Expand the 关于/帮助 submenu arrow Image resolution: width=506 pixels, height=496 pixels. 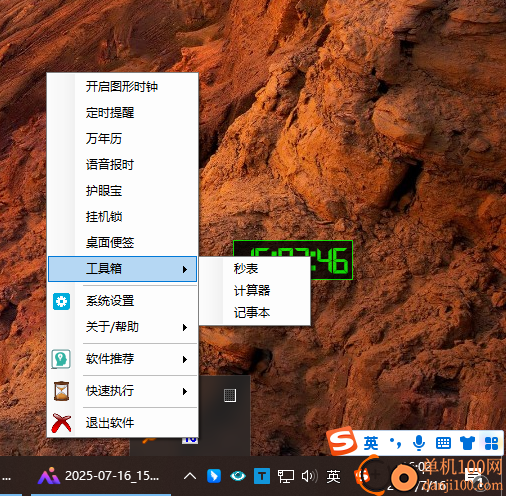coord(185,327)
